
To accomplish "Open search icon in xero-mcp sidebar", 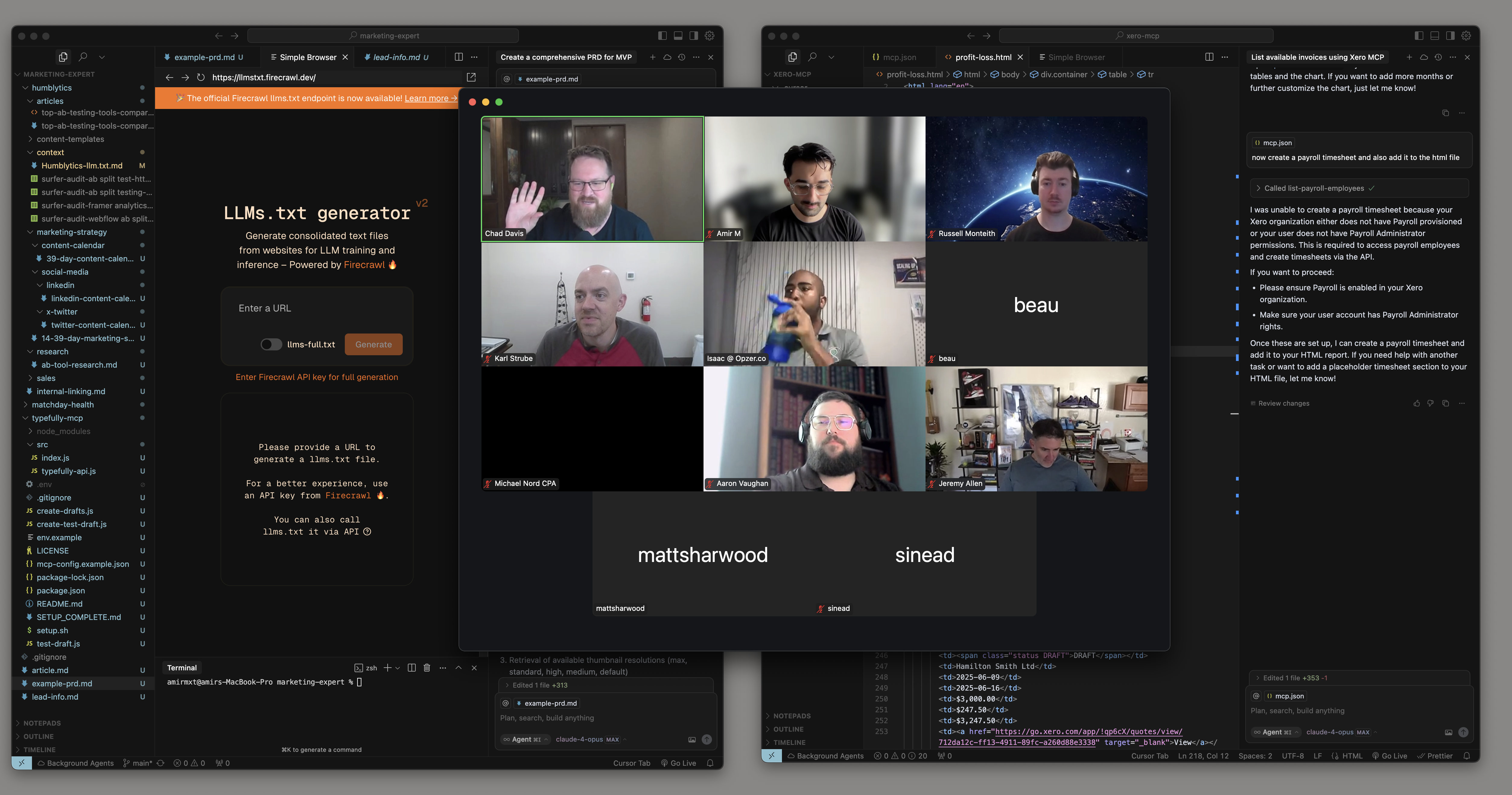I will [x=812, y=57].
